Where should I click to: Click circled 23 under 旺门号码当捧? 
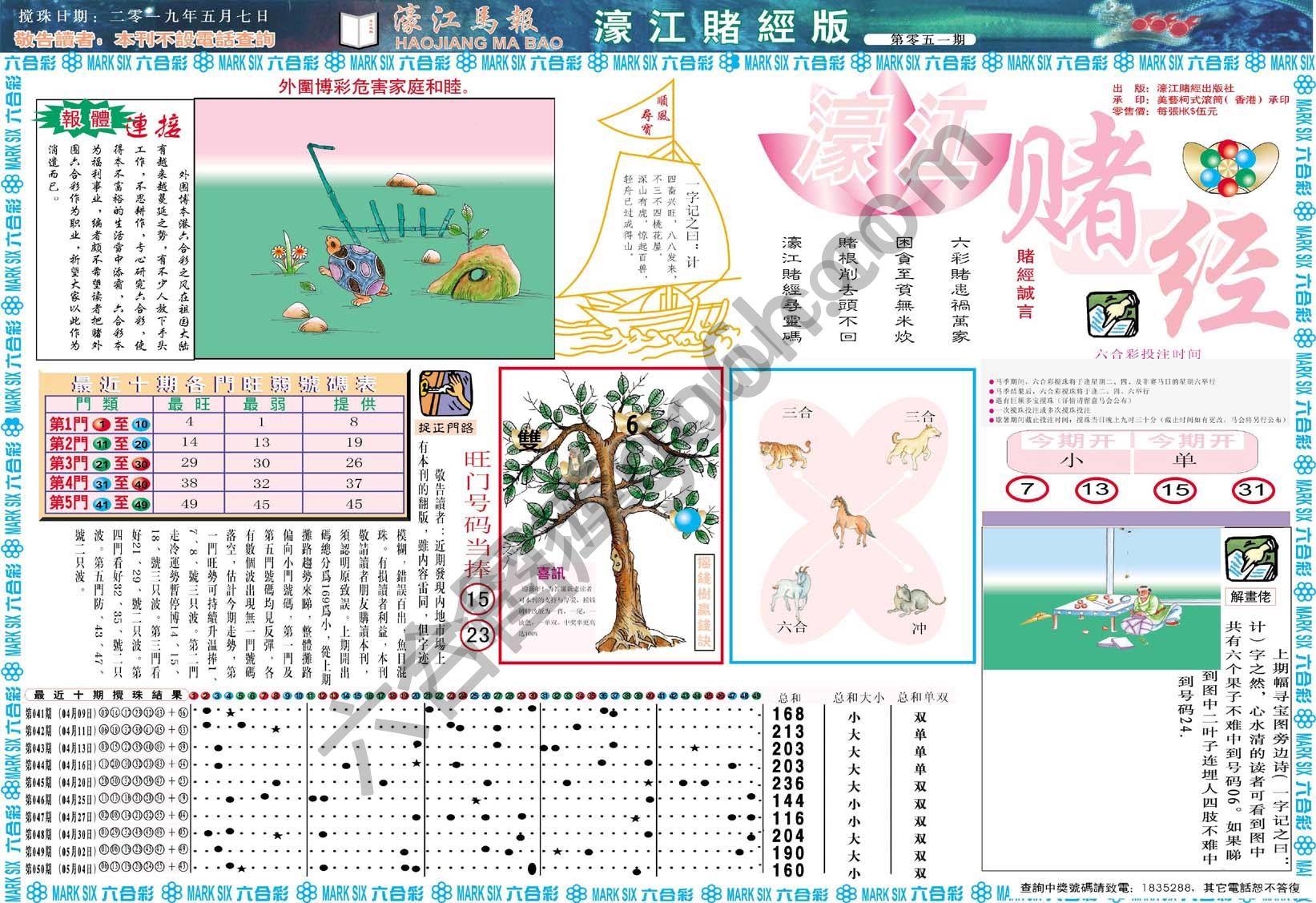tap(478, 636)
